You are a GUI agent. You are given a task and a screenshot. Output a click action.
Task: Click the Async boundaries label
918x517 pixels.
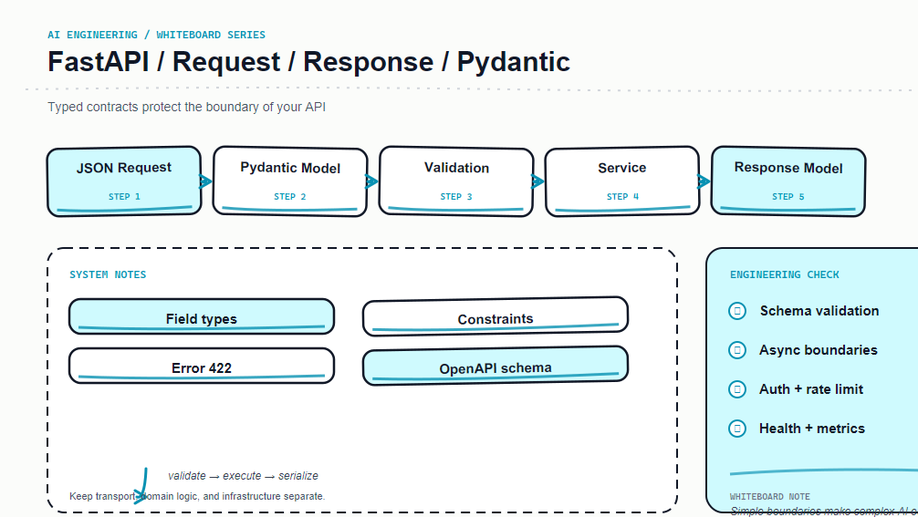818,350
